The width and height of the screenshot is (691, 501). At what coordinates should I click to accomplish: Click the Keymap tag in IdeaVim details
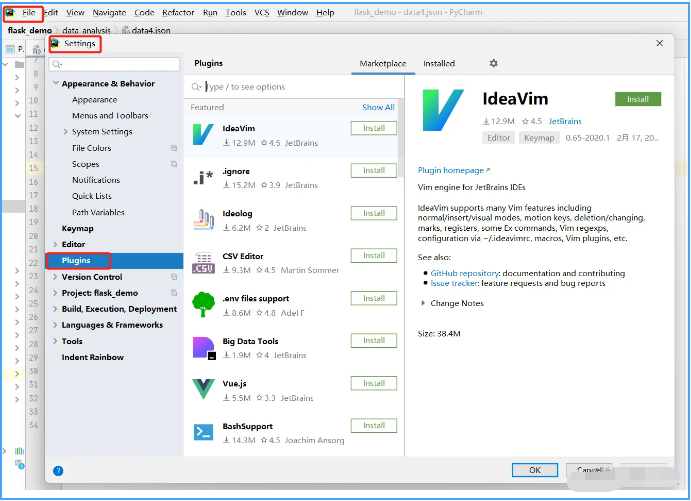[x=539, y=138]
